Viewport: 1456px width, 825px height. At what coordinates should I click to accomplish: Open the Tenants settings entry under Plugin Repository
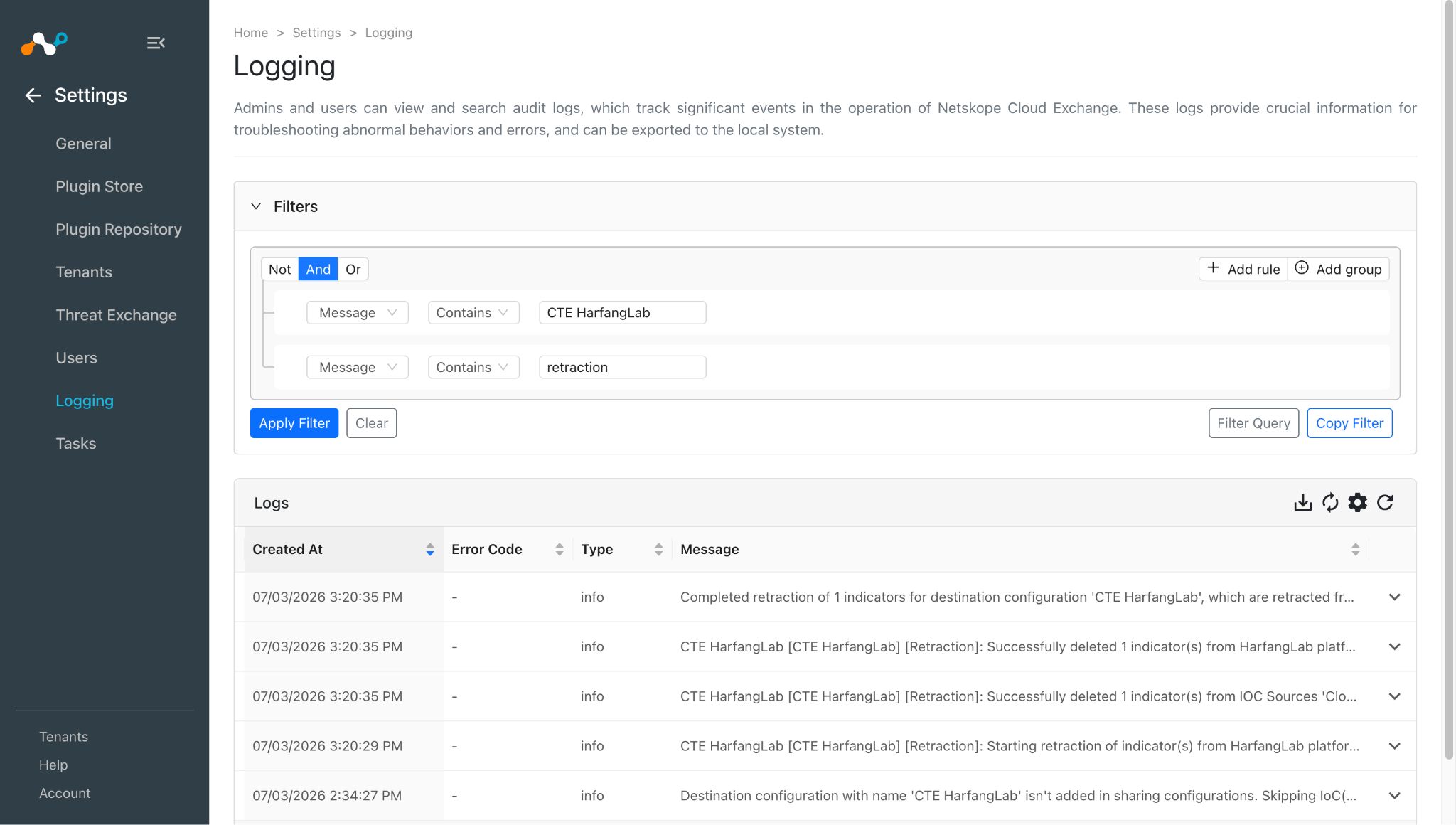[84, 272]
